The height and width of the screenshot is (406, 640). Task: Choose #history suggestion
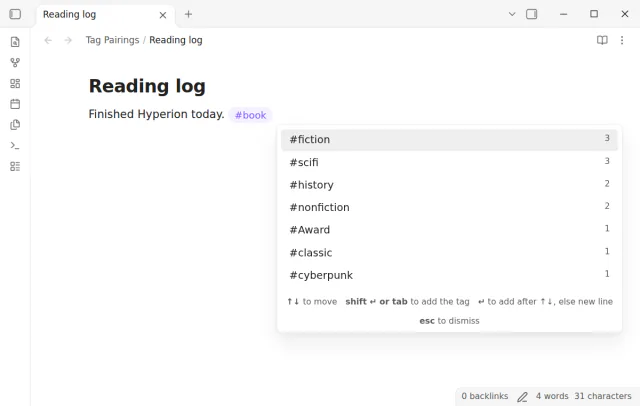(449, 185)
